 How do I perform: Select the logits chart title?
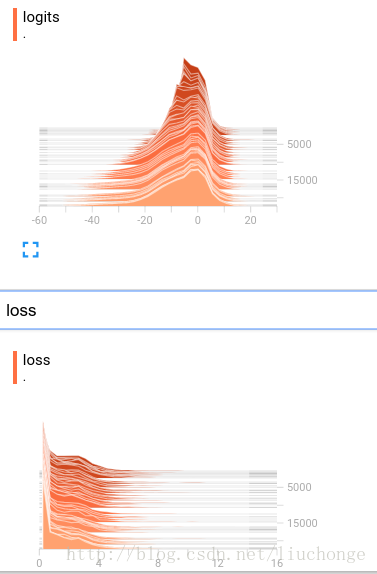pyautogui.click(x=41, y=17)
